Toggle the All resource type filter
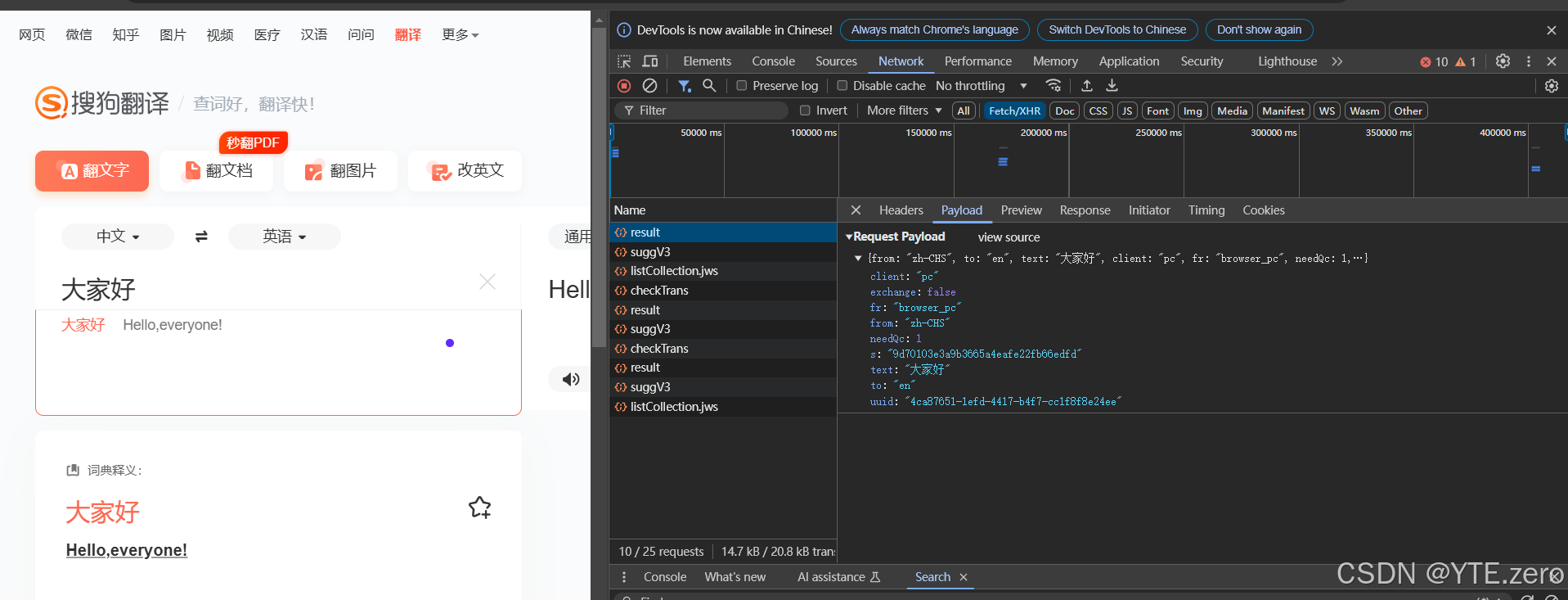The width and height of the screenshot is (1568, 600). coord(964,111)
